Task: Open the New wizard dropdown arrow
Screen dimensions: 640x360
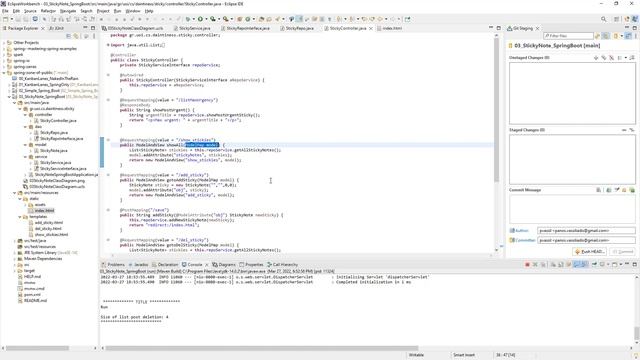Action: (x=11, y=19)
